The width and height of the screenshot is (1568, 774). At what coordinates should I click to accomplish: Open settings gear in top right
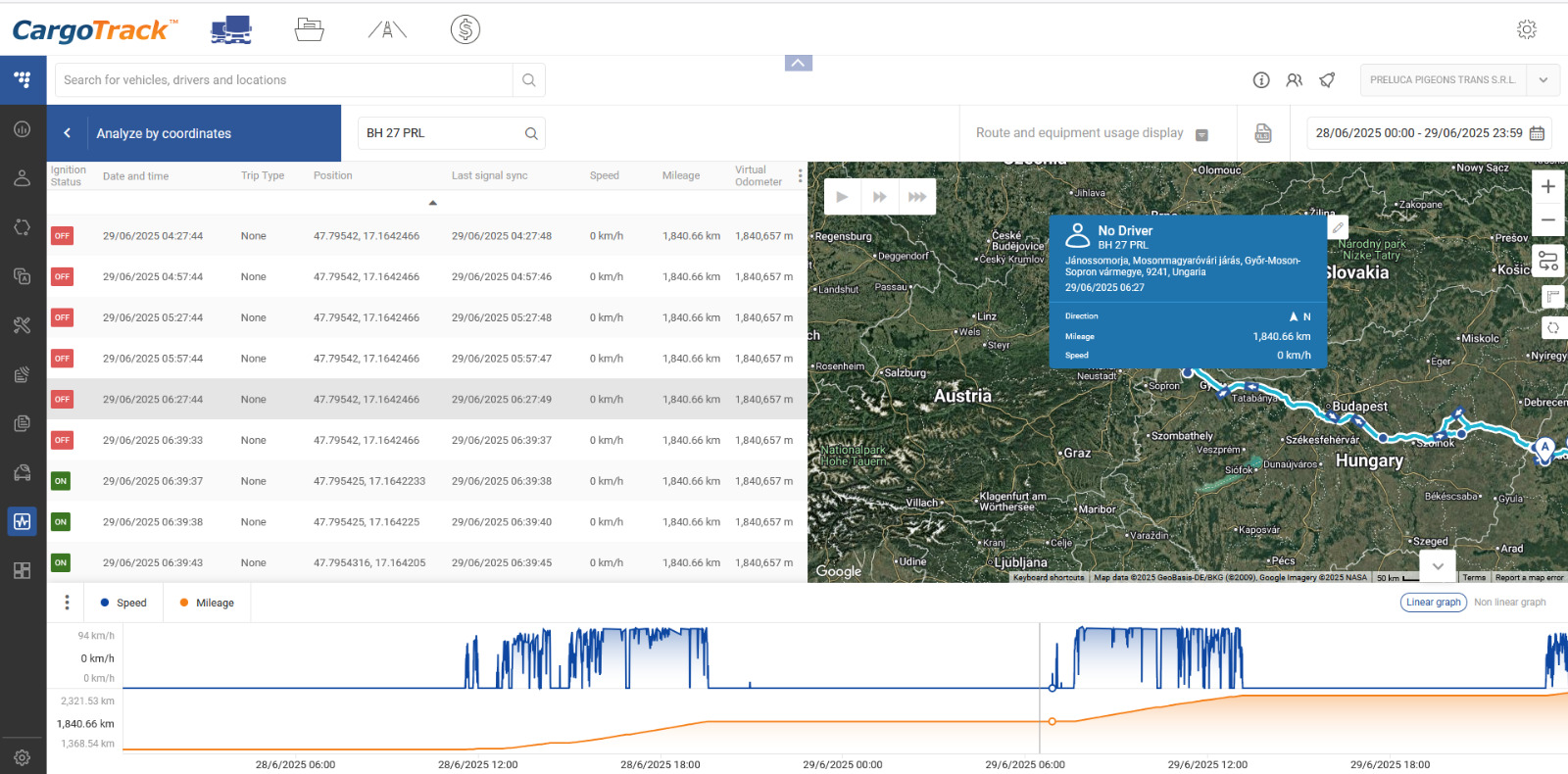point(1526,29)
